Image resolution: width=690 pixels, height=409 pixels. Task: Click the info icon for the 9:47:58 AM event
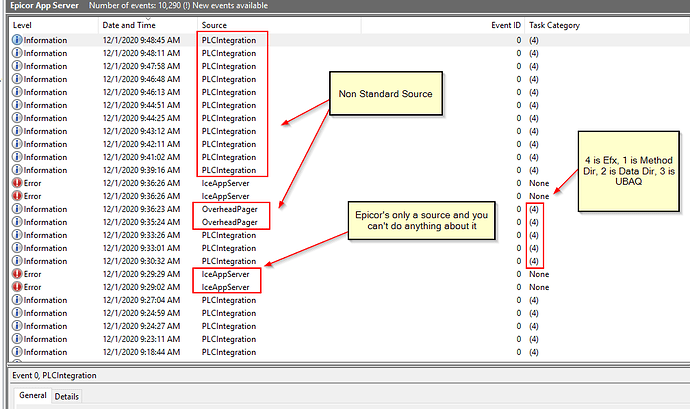[x=17, y=66]
